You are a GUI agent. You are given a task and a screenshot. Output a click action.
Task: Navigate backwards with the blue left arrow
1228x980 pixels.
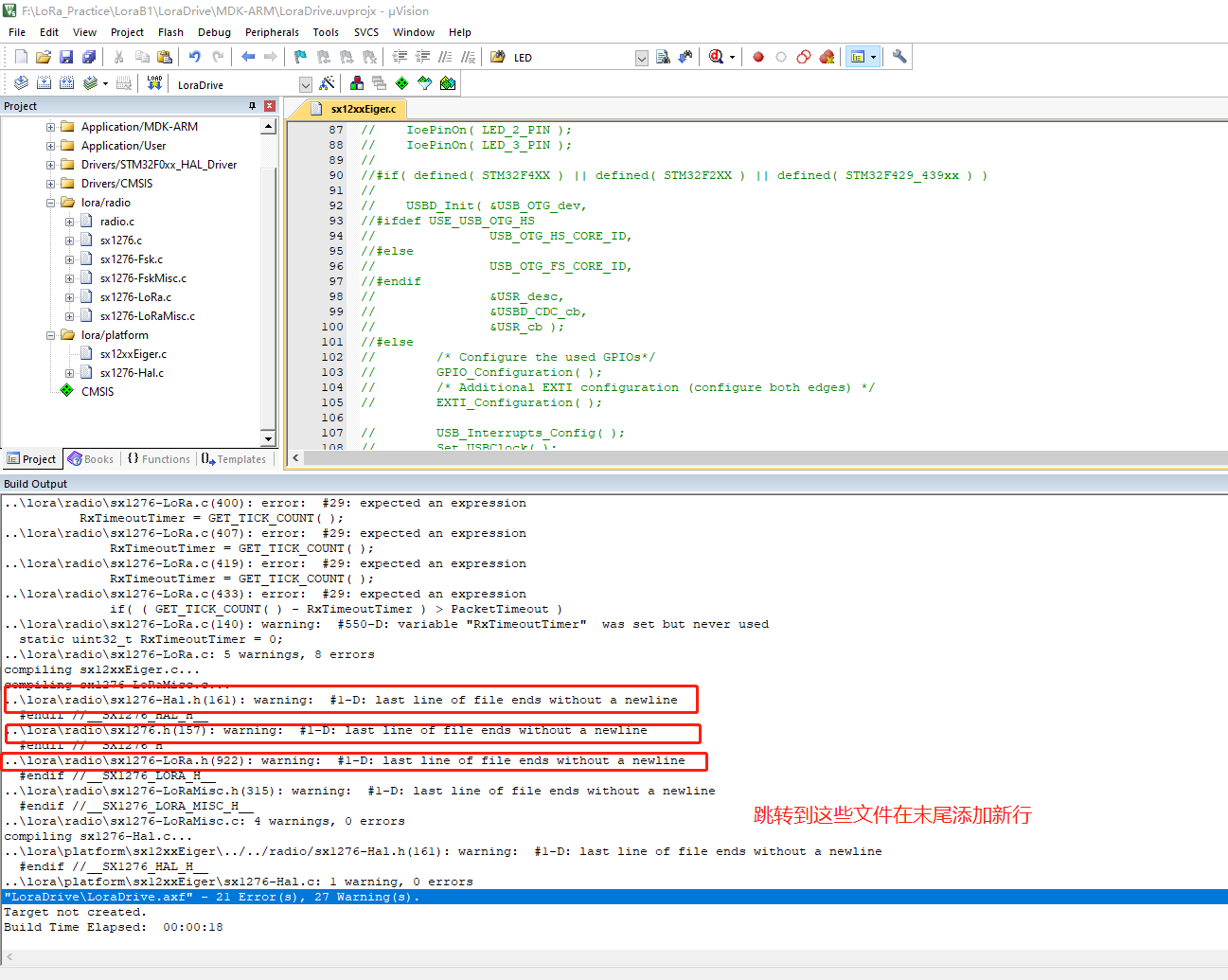[x=248, y=57]
